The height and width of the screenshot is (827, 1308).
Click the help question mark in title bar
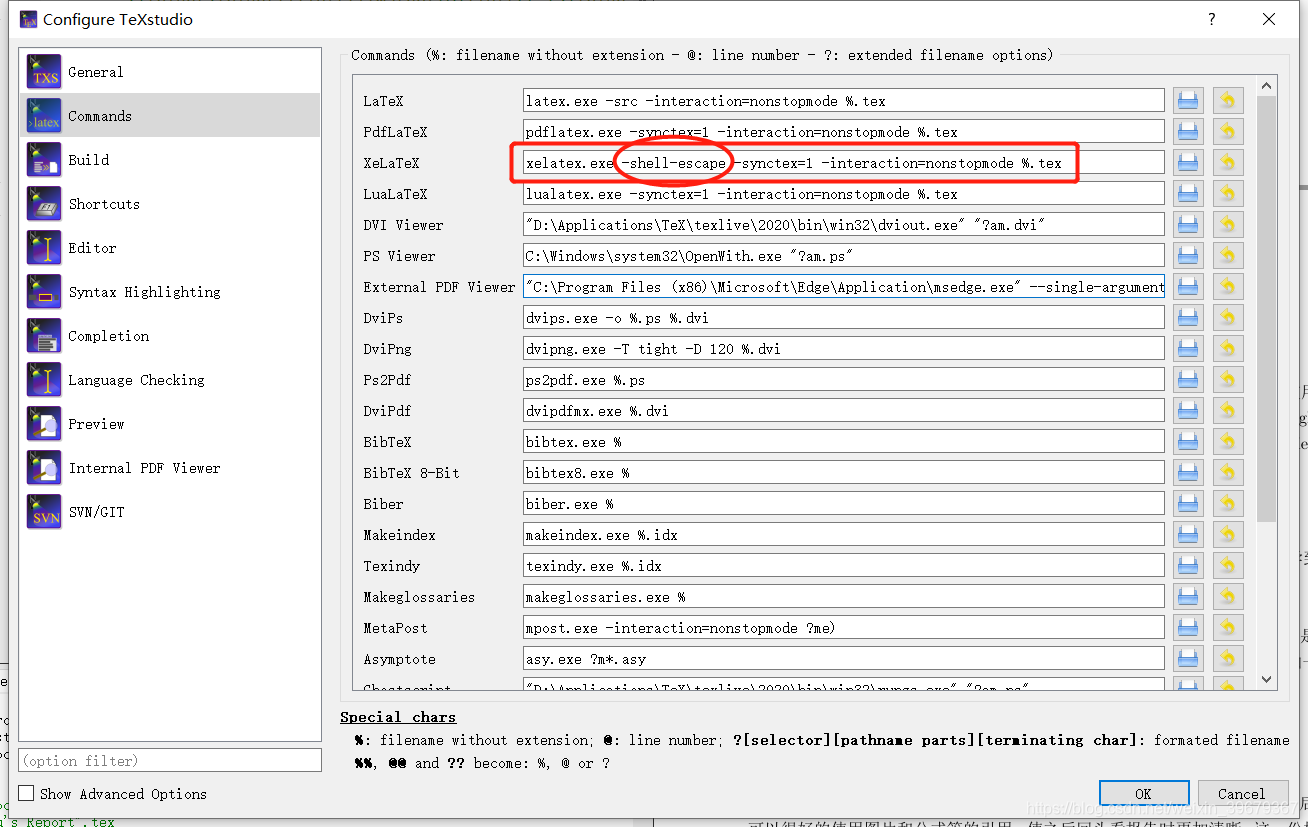pyautogui.click(x=1212, y=19)
